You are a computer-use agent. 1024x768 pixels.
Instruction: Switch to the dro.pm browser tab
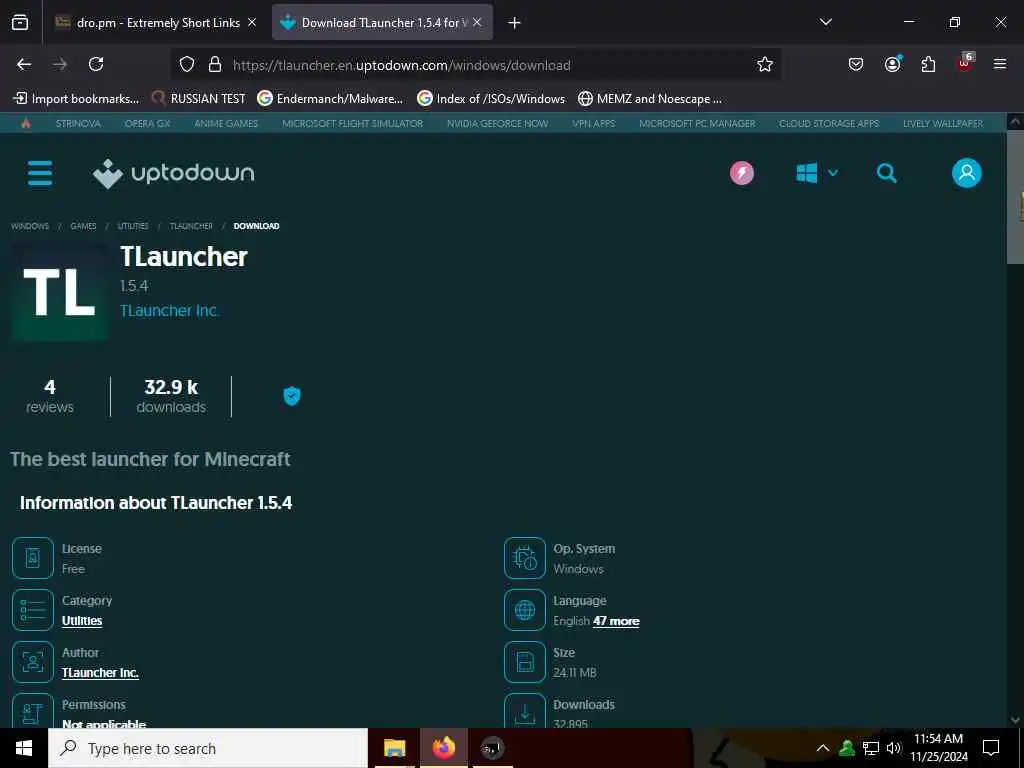point(155,23)
